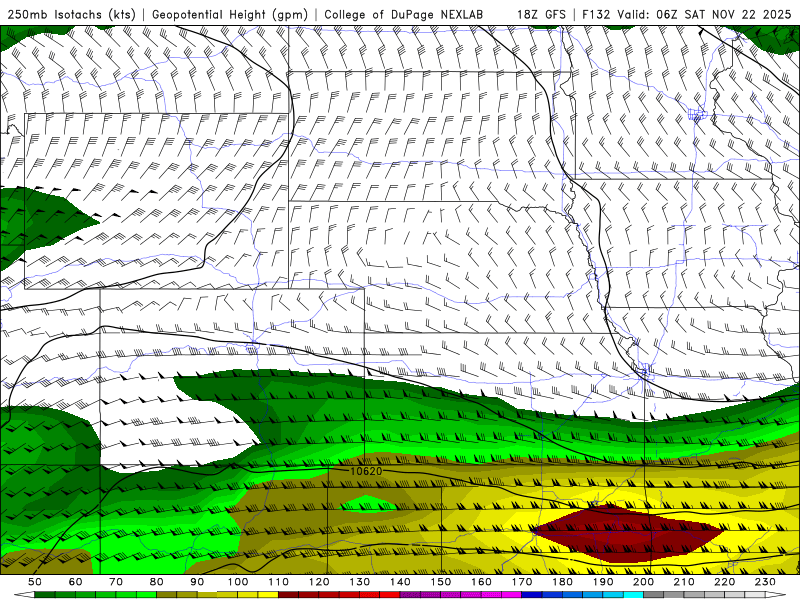Click the 'Geopotential Height (gpm)' title text
This screenshot has height=600, width=800.
point(230,14)
